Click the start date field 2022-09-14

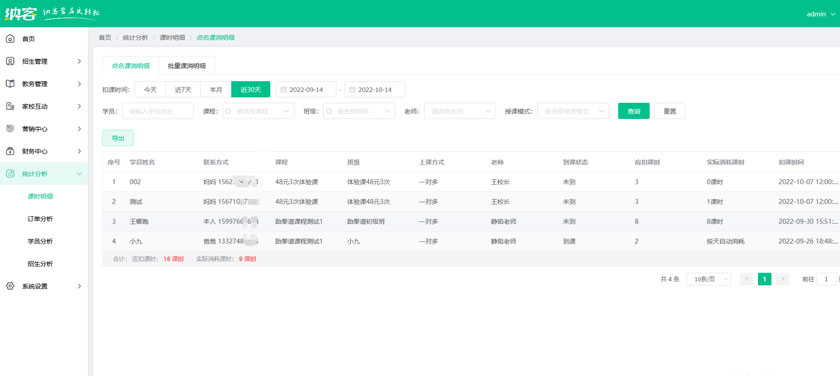point(306,90)
